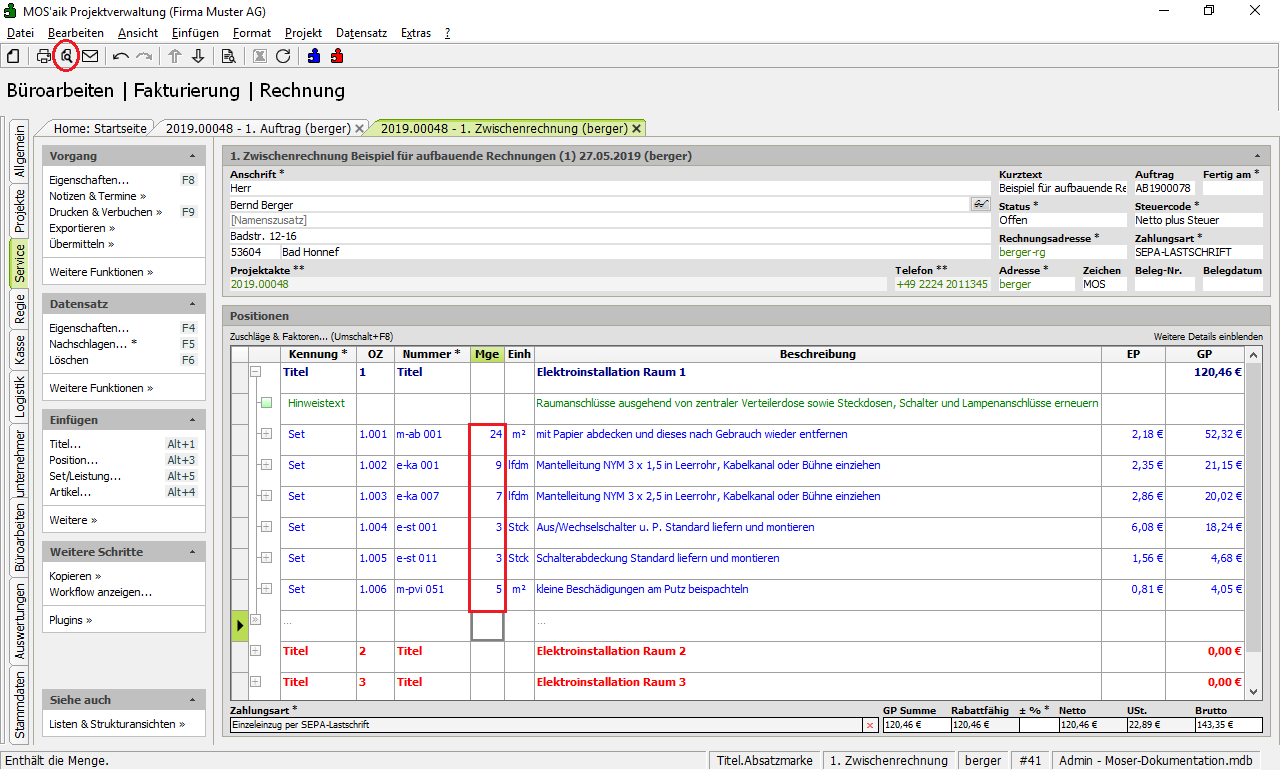
Task: Clear Zahlungsart using the orange x icon
Action: click(x=869, y=725)
